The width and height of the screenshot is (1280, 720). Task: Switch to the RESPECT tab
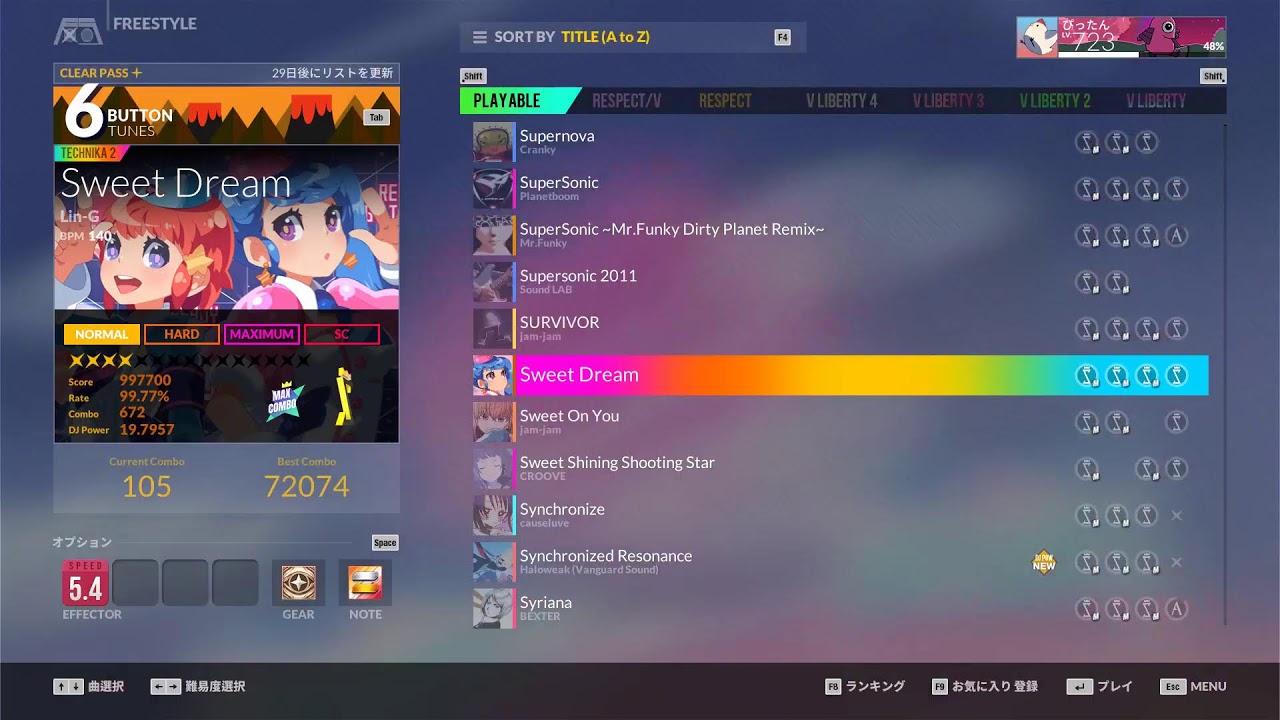tap(725, 100)
